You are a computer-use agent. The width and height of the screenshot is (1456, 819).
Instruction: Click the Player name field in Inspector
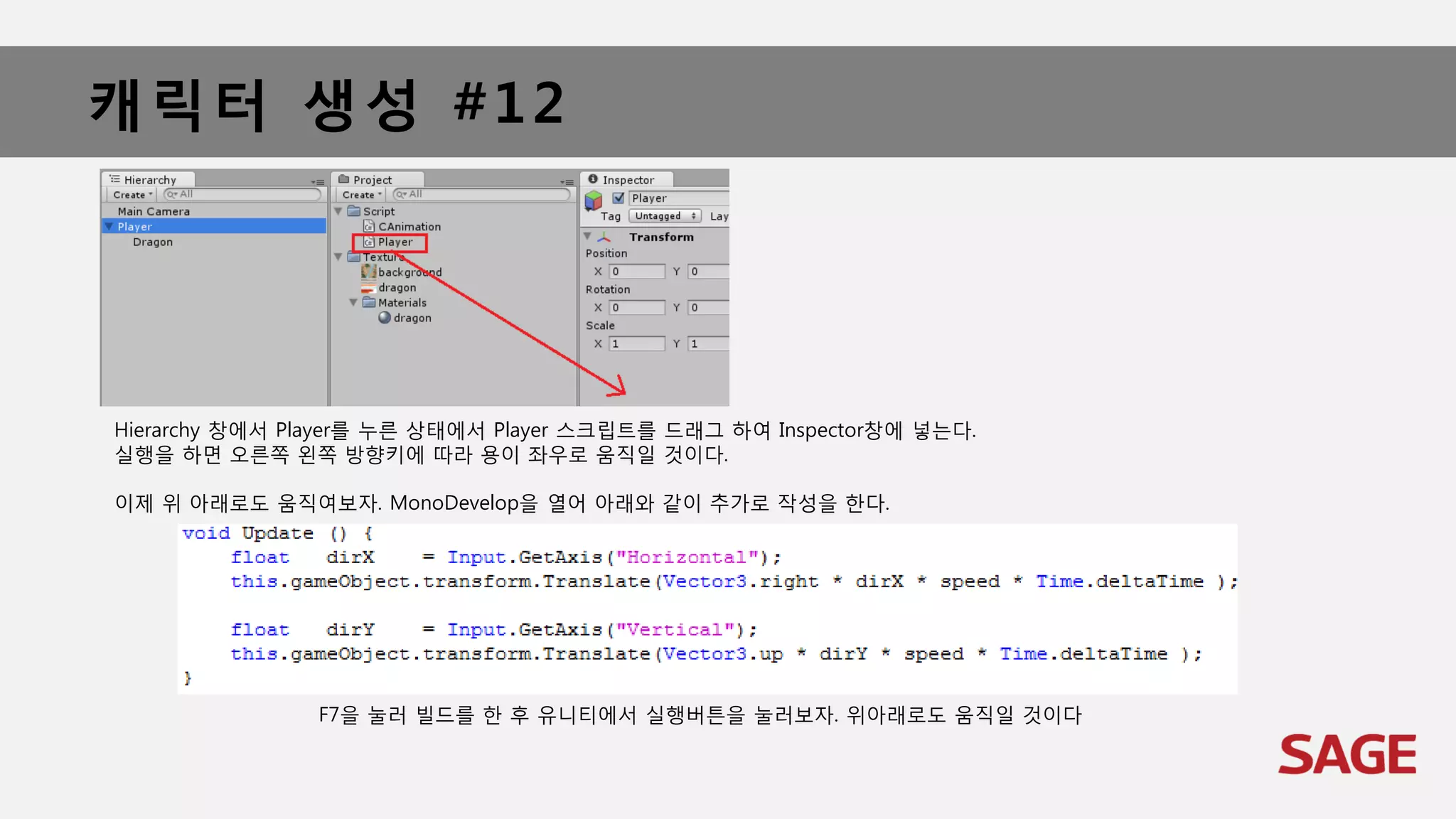[679, 198]
